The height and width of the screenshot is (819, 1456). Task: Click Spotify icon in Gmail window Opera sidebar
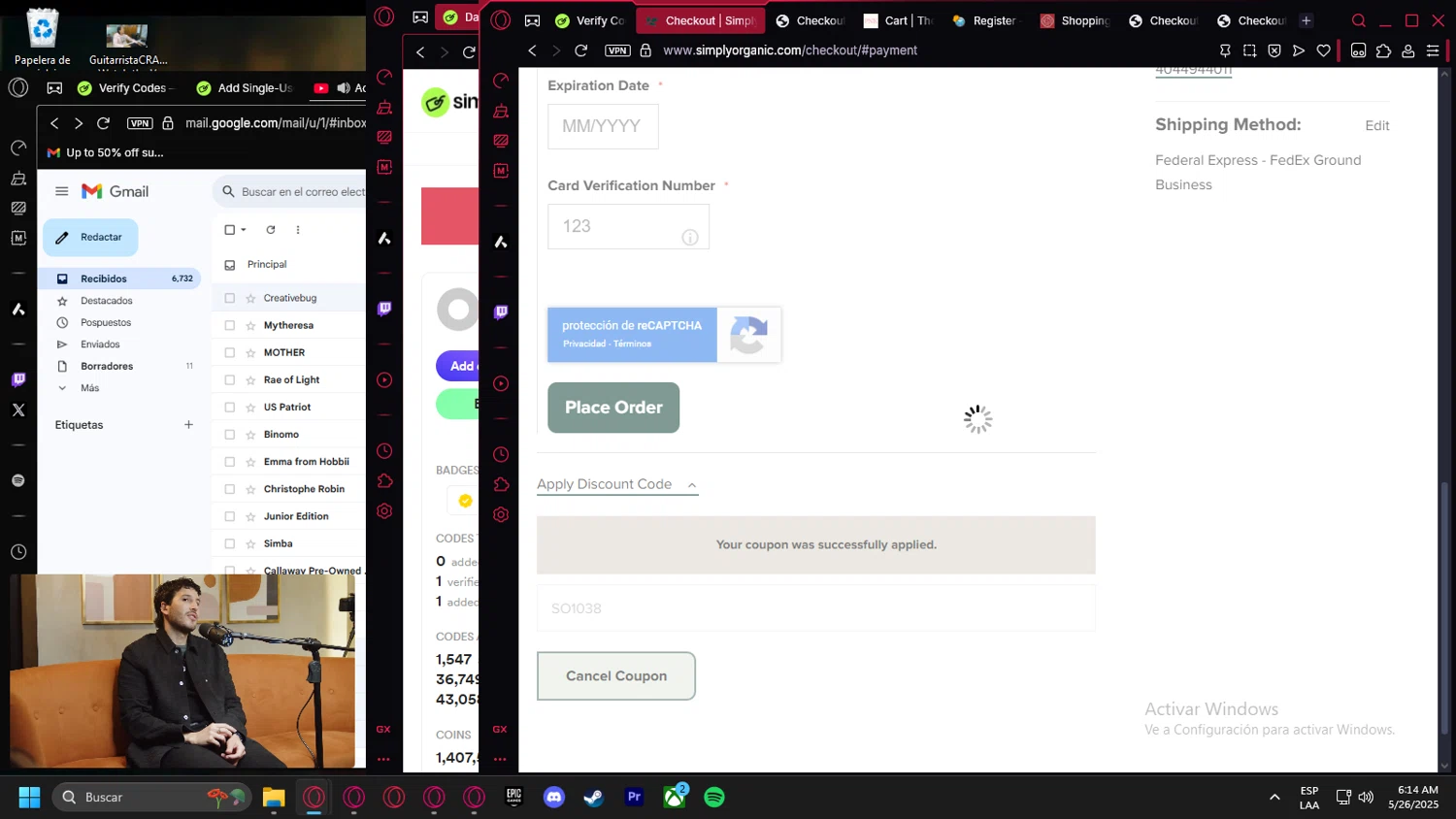pyautogui.click(x=18, y=480)
